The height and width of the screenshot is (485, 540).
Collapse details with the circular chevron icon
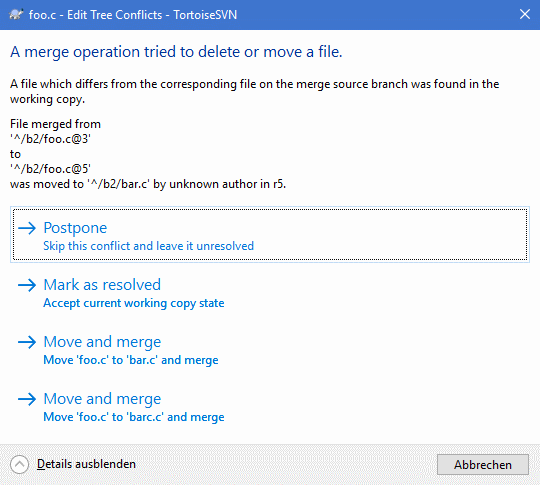point(19,464)
